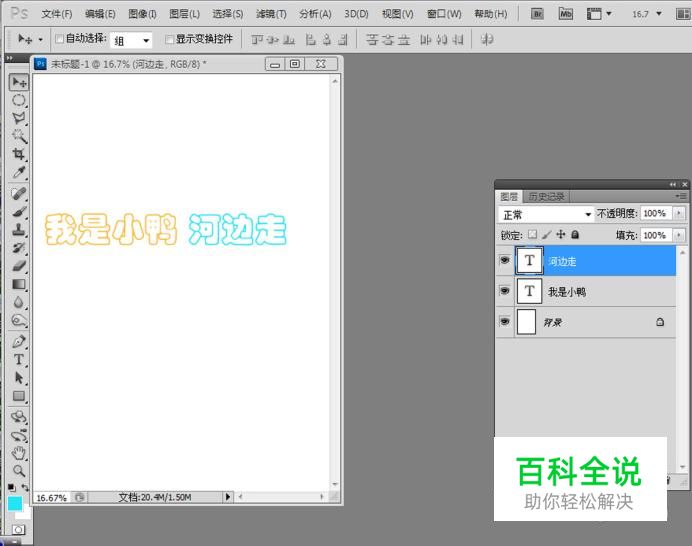Viewport: 692px width, 546px height.
Task: Open the 正常 blend mode dropdown
Action: pyautogui.click(x=545, y=215)
